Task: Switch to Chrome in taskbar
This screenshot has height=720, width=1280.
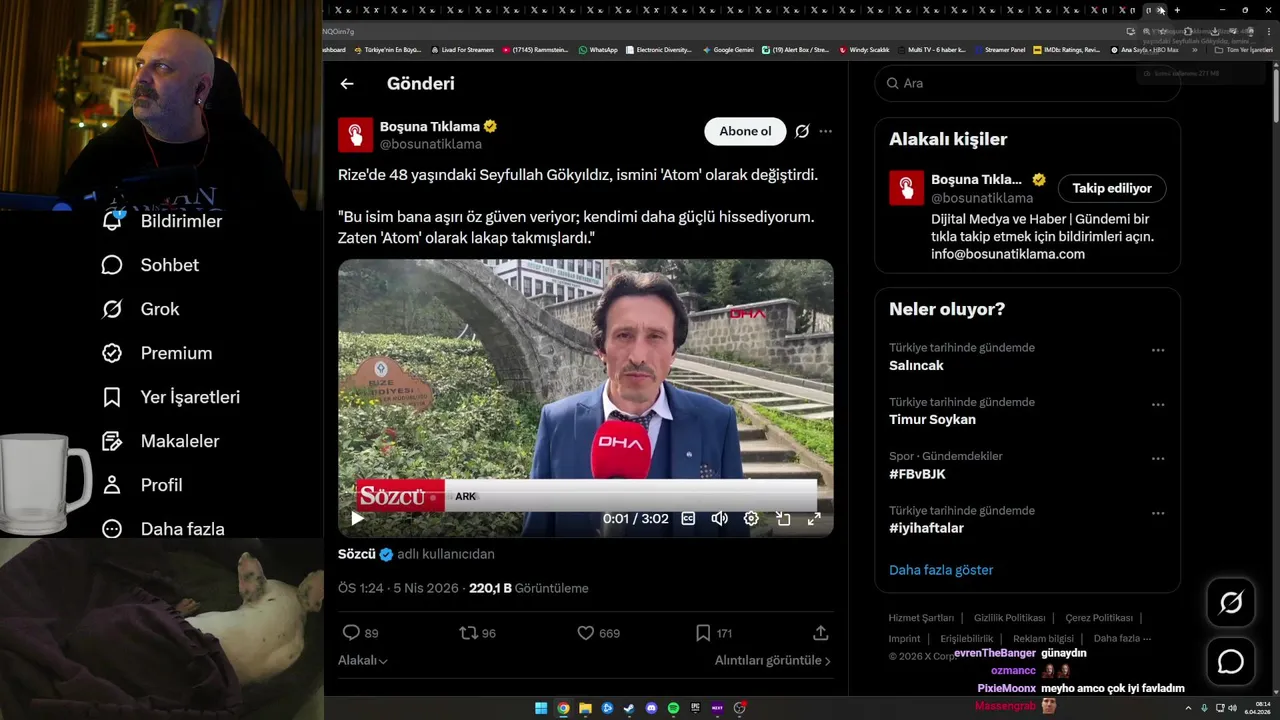Action: click(563, 708)
